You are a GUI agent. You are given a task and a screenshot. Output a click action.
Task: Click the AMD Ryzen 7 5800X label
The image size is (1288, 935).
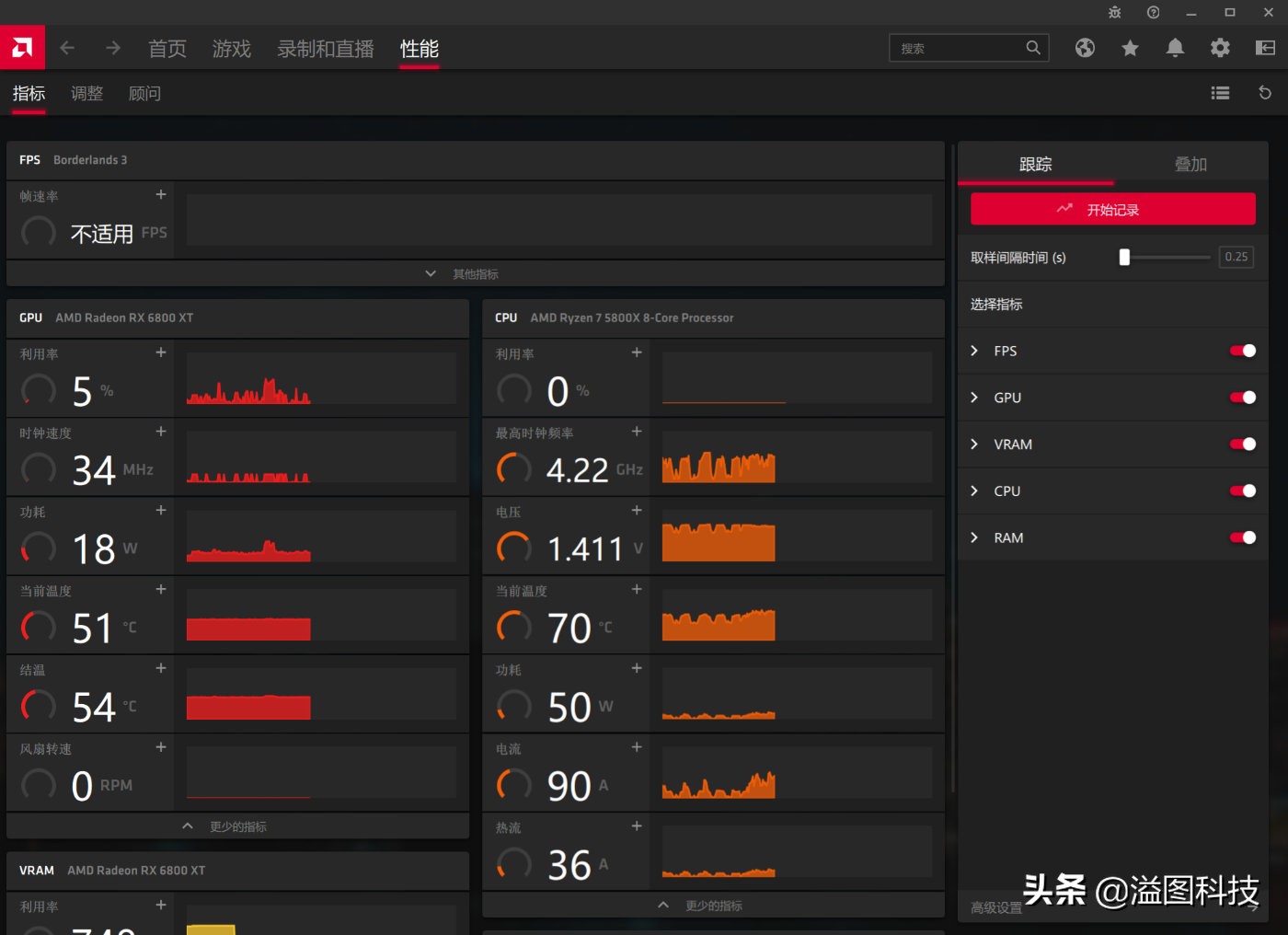point(632,318)
